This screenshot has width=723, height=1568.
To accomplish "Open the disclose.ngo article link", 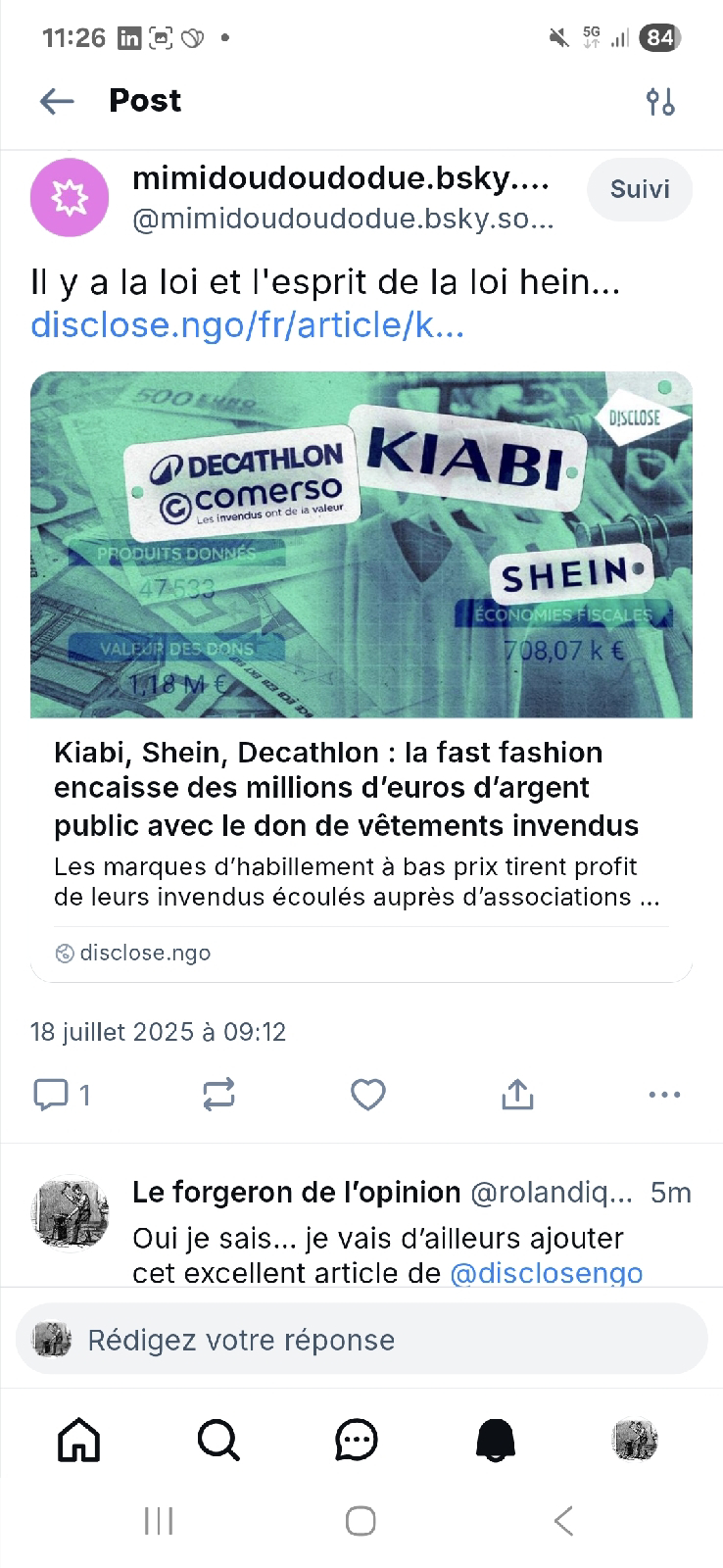I will (248, 324).
